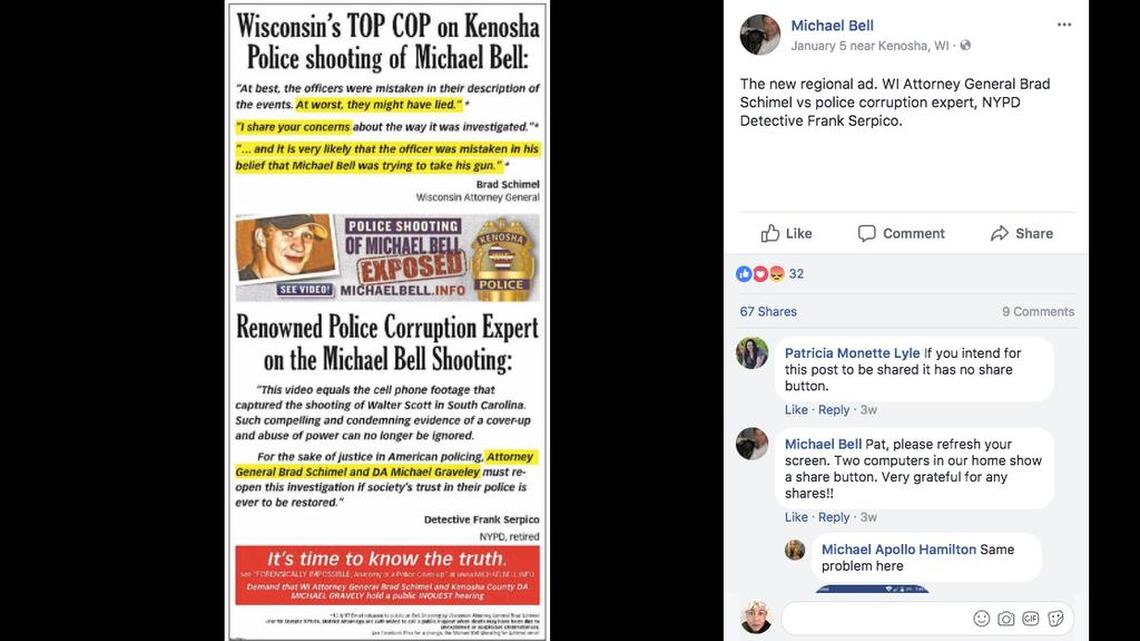The image size is (1140, 641).
Task: Open emoji picker in comment box
Action: [x=982, y=618]
